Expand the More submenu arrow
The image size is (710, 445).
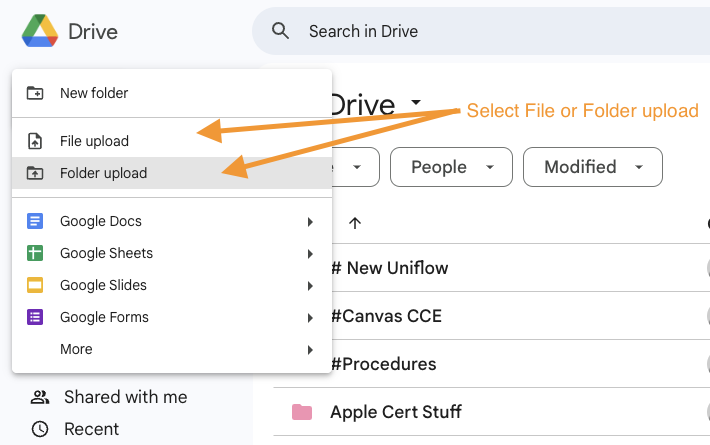310,350
